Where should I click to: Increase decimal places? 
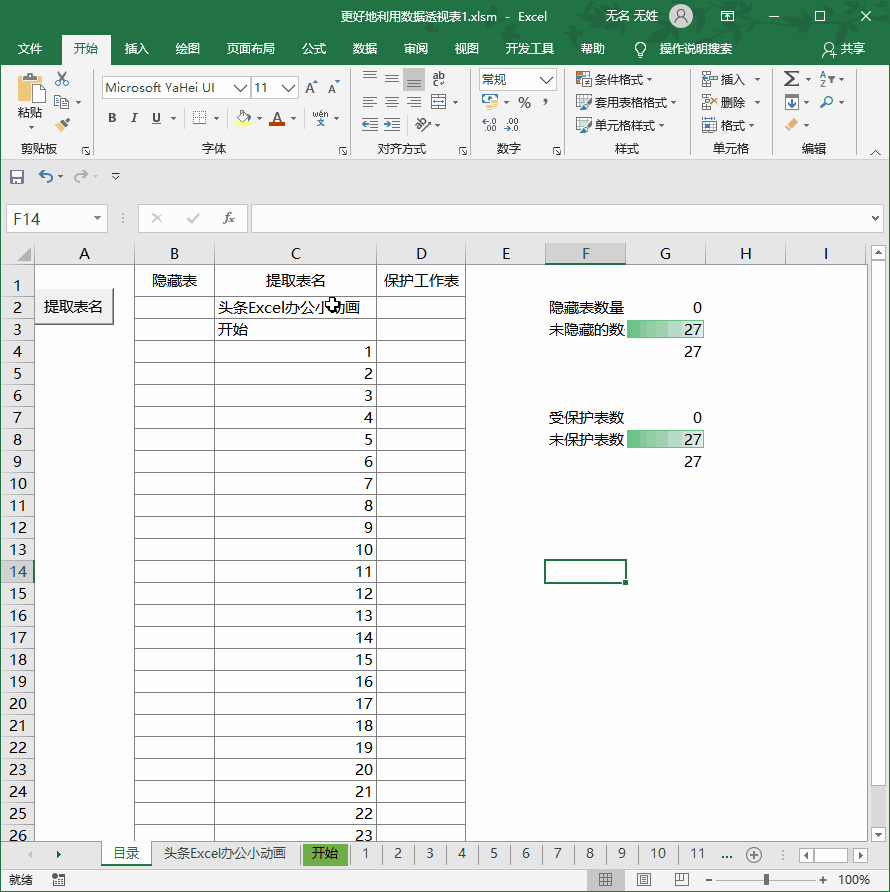[x=489, y=125]
